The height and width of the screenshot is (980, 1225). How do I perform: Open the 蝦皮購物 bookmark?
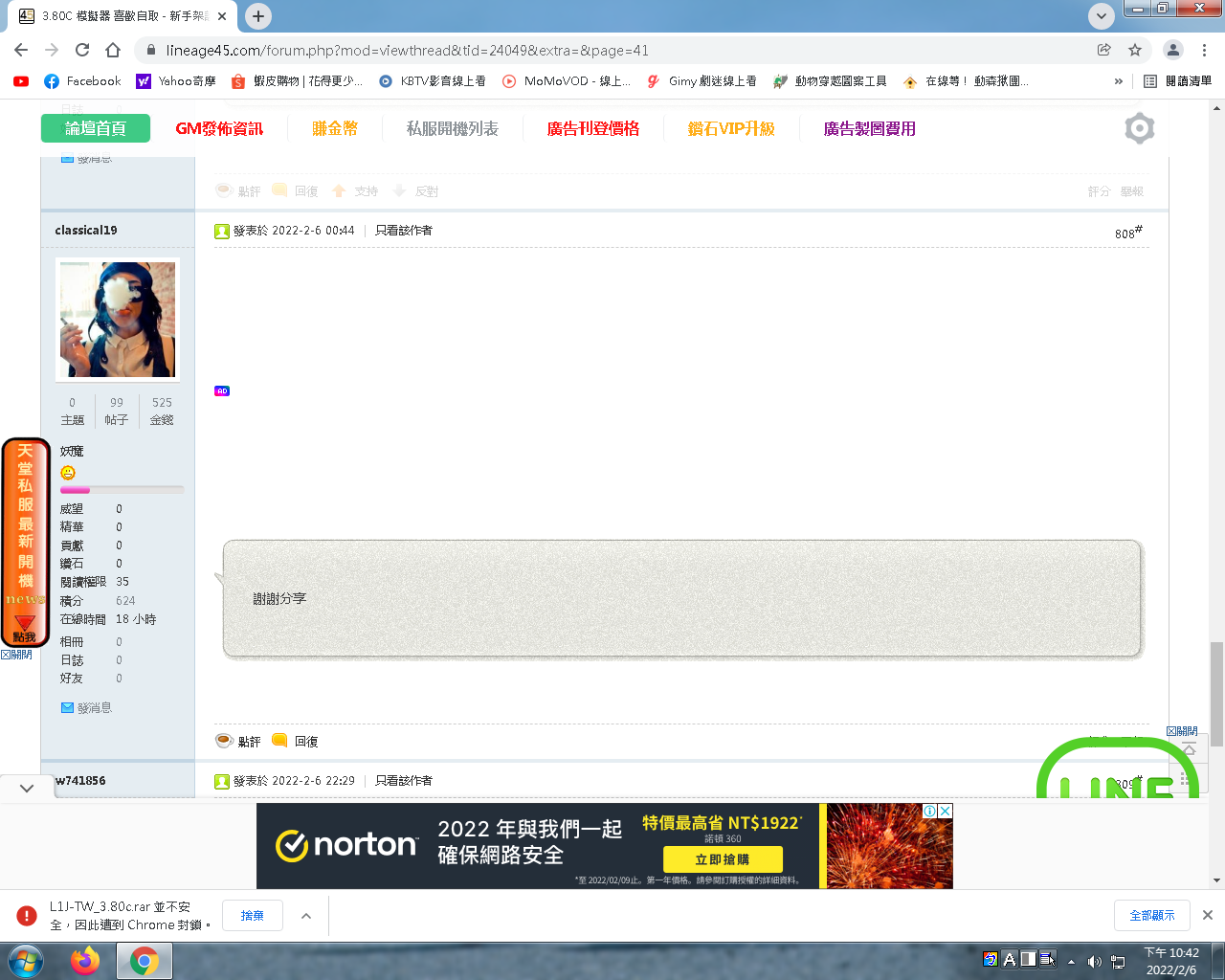[x=297, y=81]
